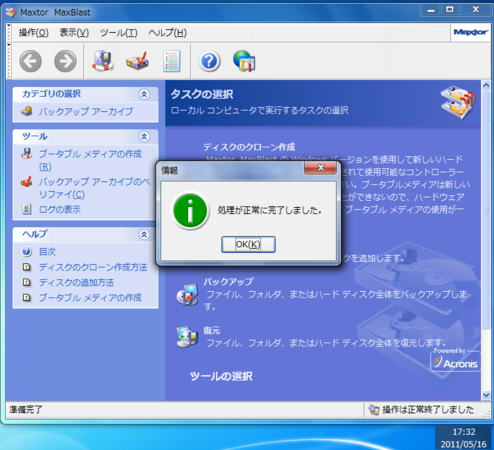The width and height of the screenshot is (494, 450).
Task: Maximize the Maxtor MaxBlast window
Action: [x=450, y=10]
